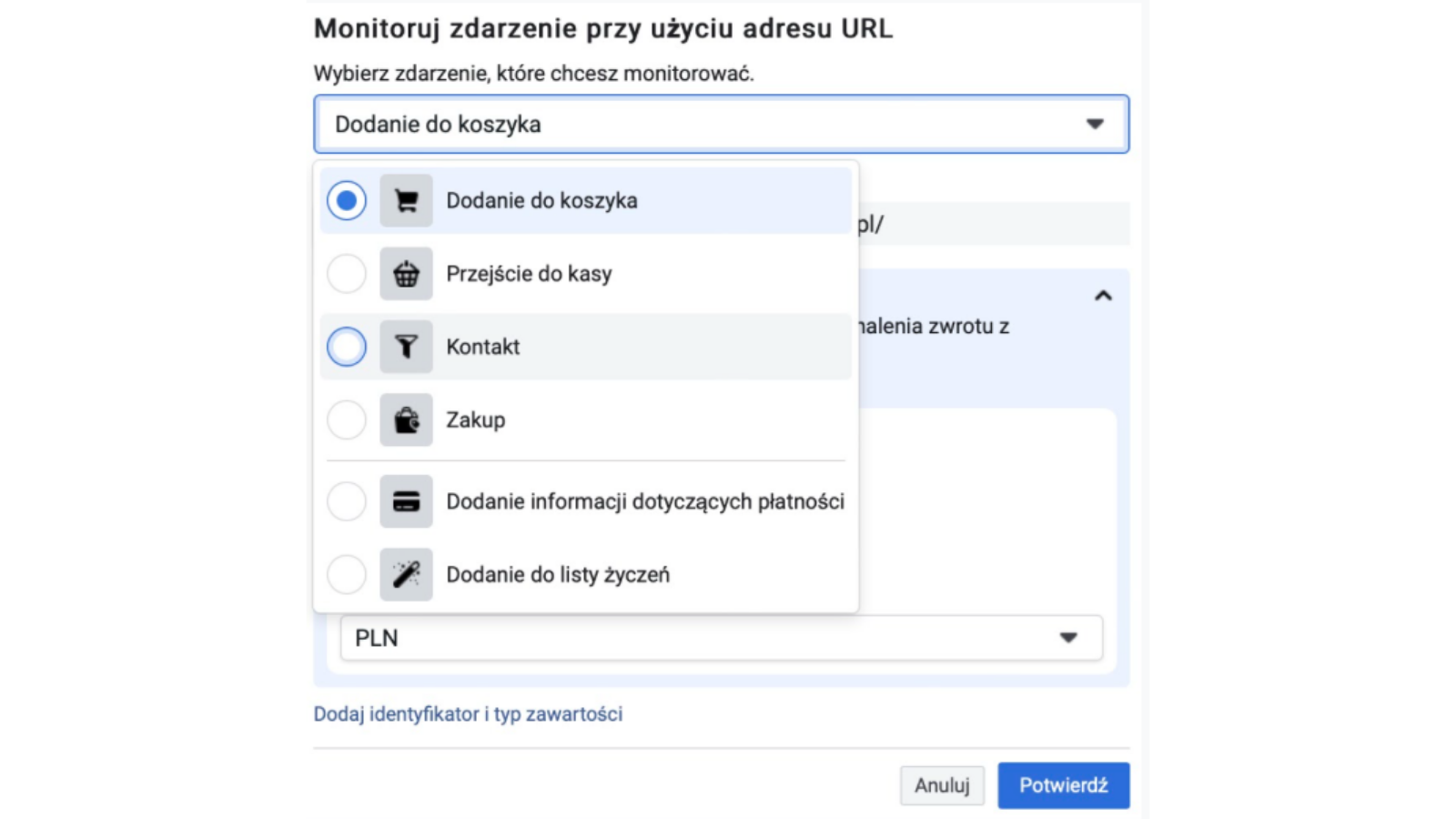Click the Anuluj button
This screenshot has width=1456, height=819.
942,785
